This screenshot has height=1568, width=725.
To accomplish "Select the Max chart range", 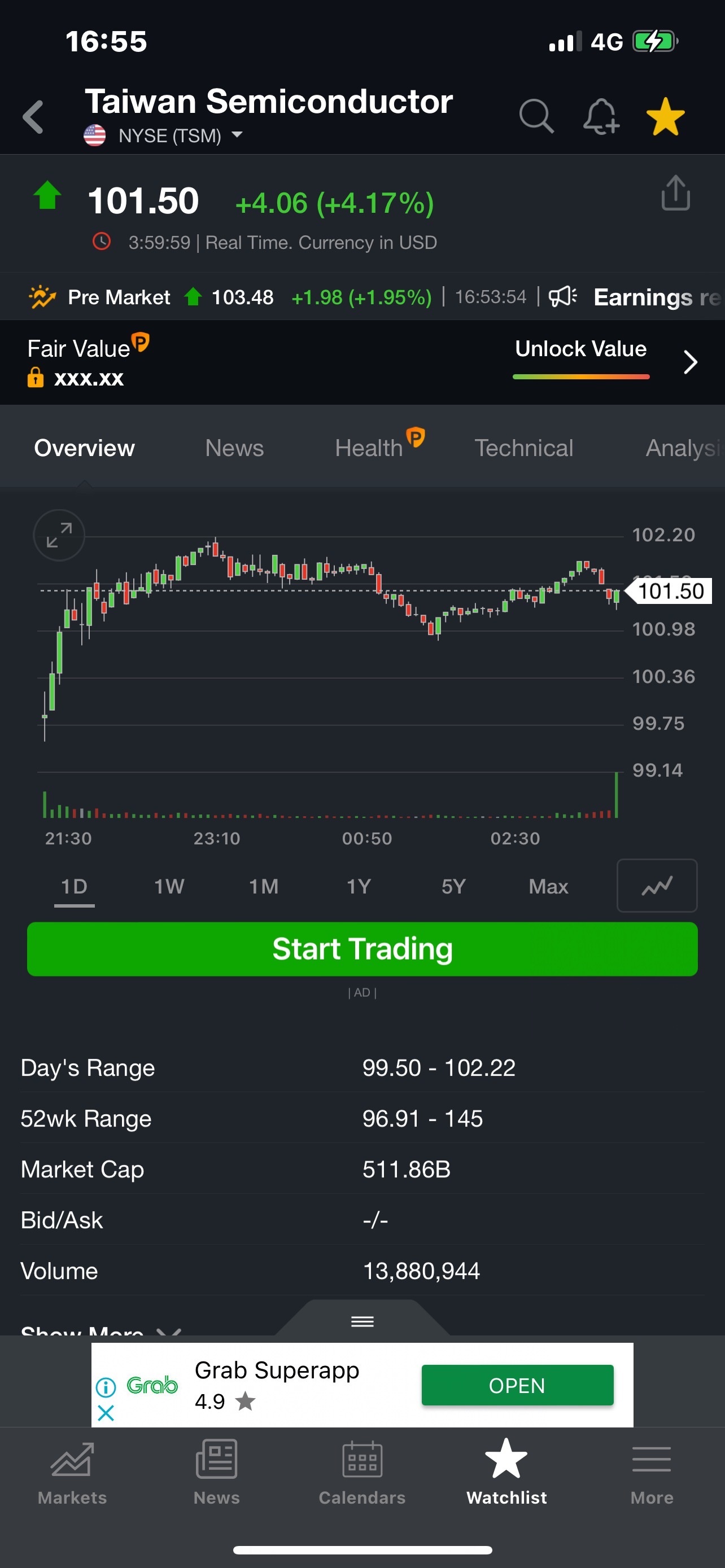I will point(548,886).
